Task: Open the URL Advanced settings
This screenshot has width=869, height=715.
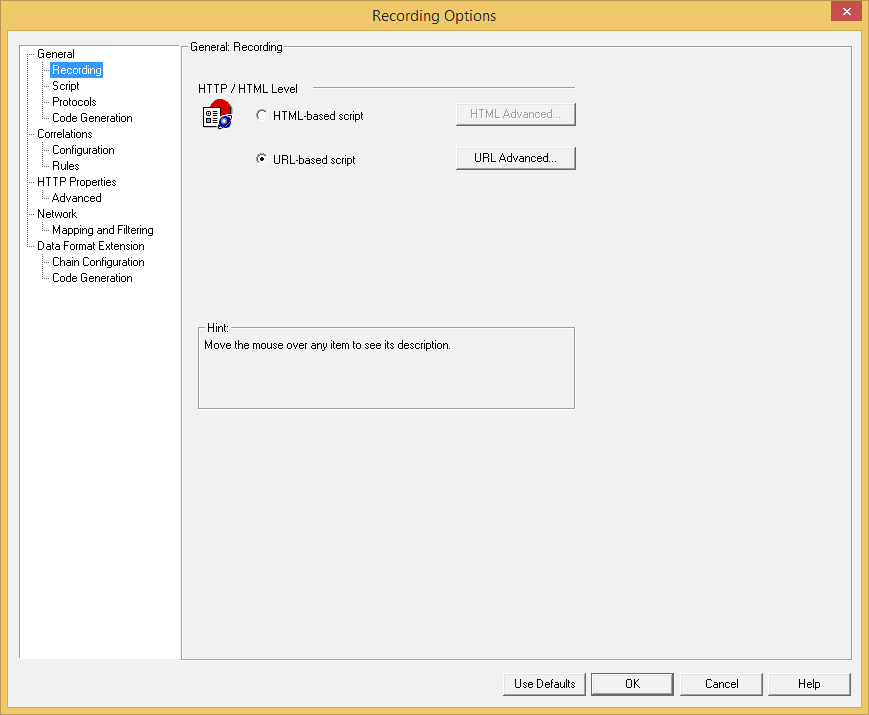Action: point(515,158)
